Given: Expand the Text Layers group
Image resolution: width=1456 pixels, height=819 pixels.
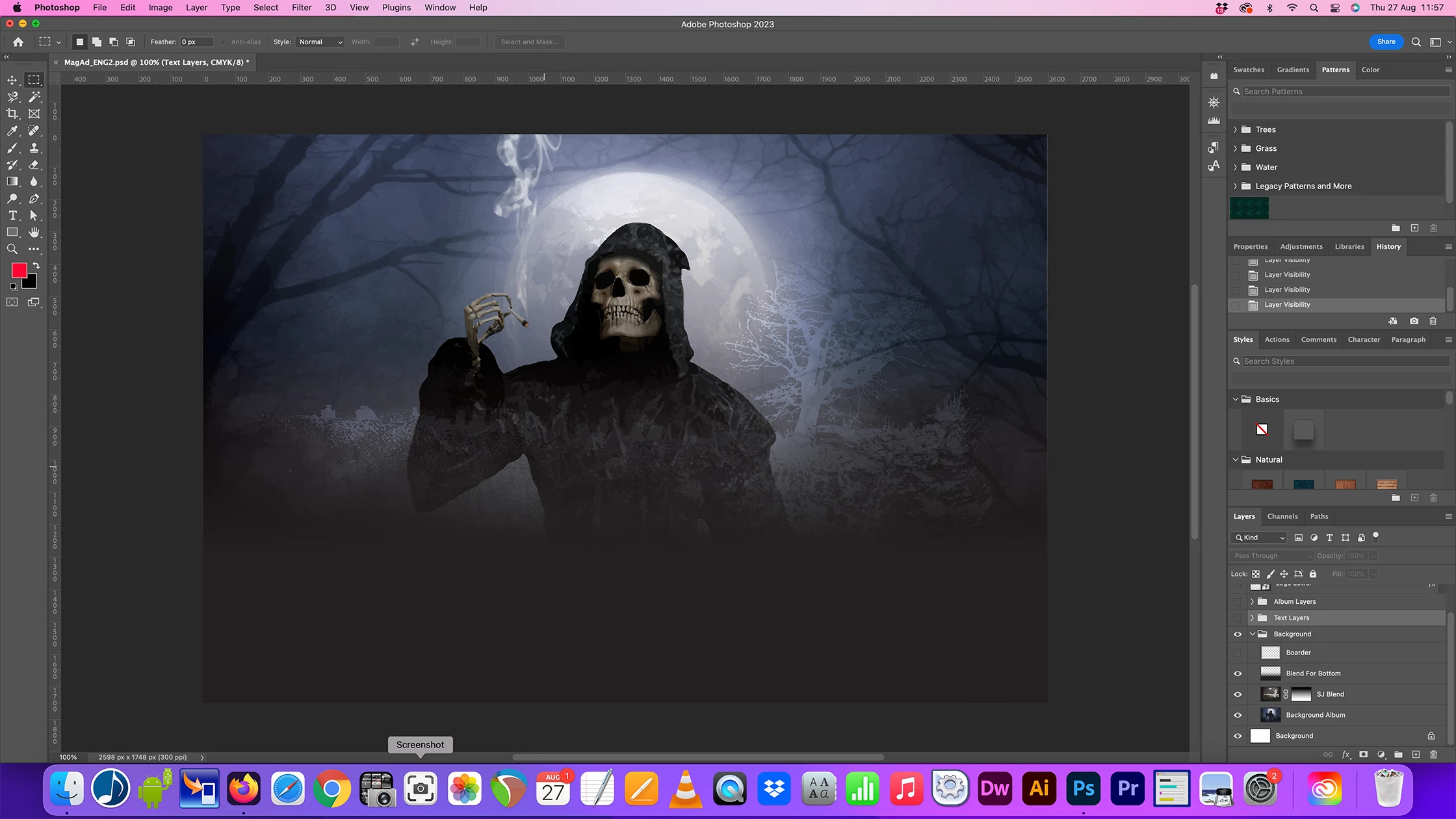Looking at the screenshot, I should pos(1252,617).
